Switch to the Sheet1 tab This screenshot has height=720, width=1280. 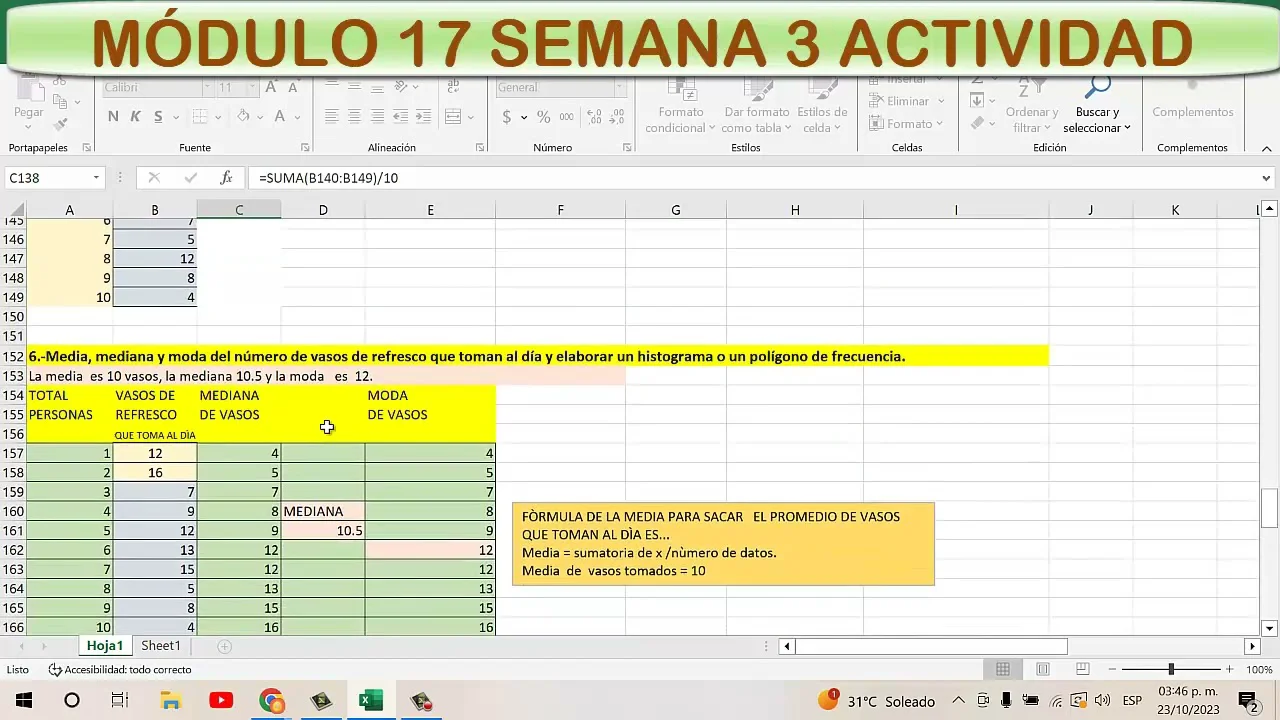pos(161,646)
